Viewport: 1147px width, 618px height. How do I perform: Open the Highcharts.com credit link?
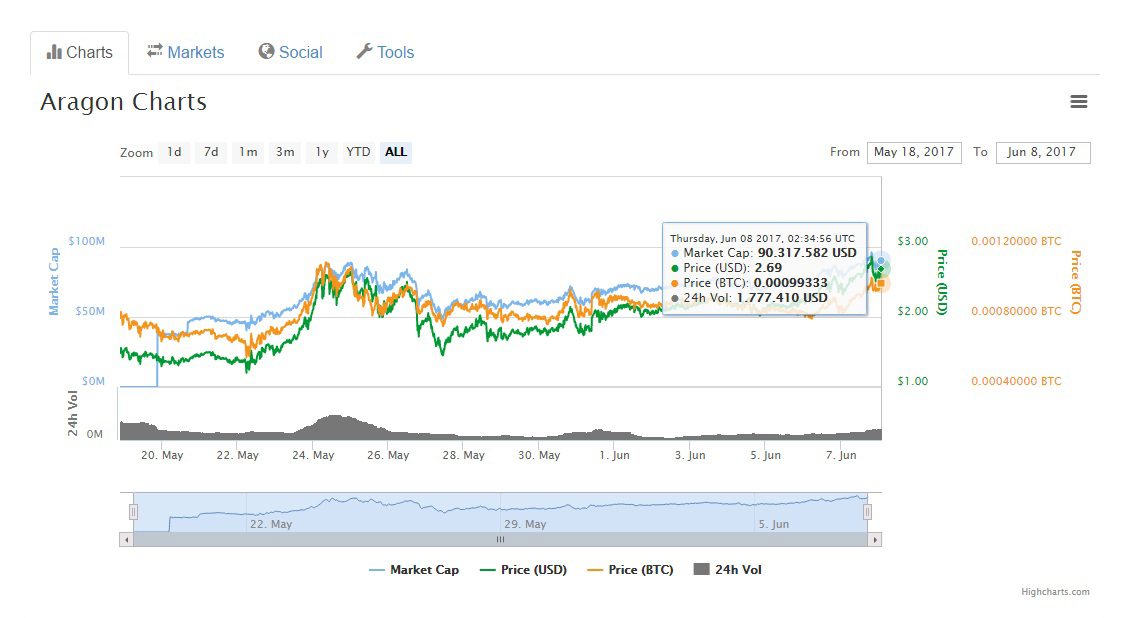pyautogui.click(x=1056, y=592)
